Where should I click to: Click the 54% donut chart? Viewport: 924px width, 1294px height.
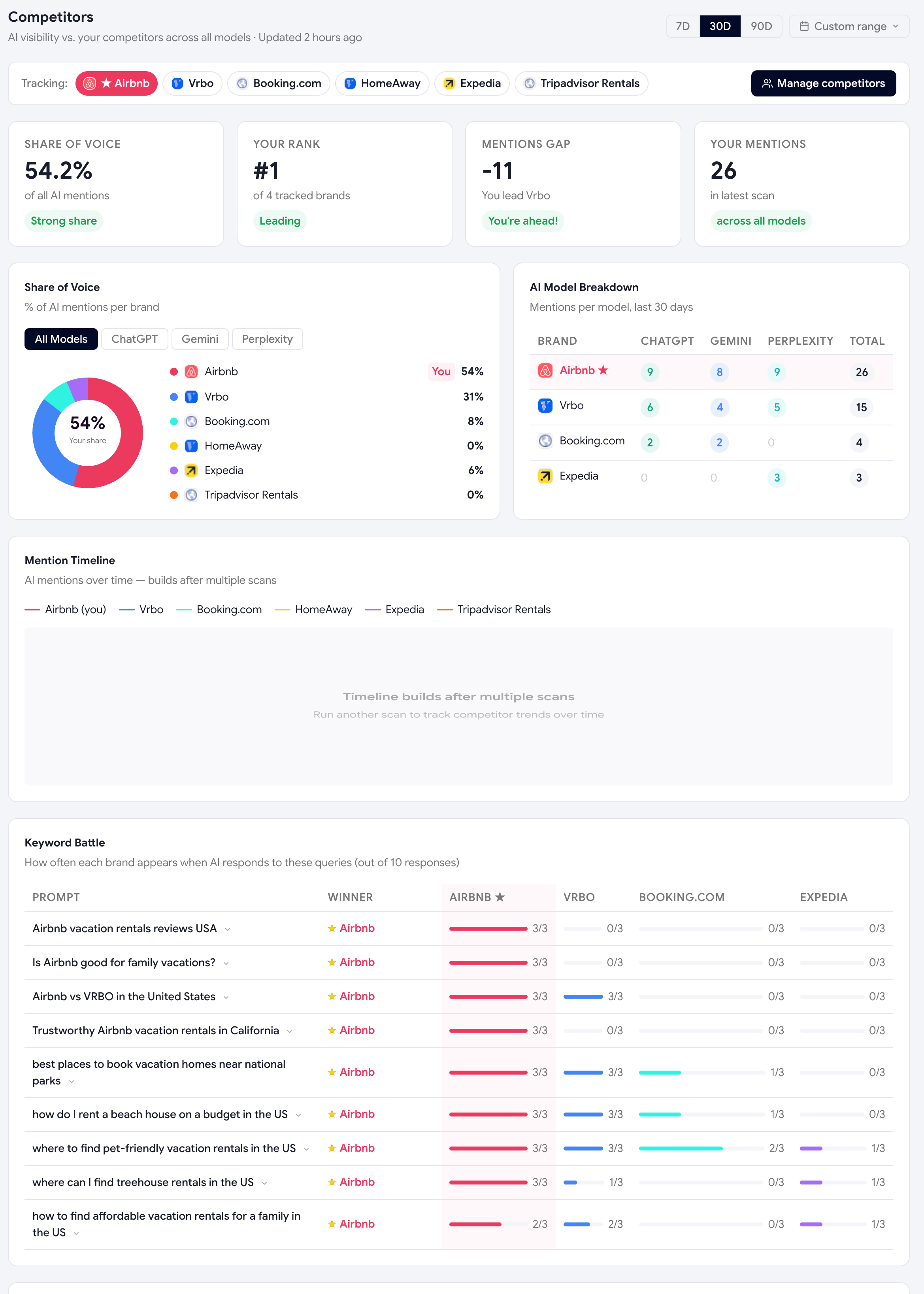[x=88, y=433]
